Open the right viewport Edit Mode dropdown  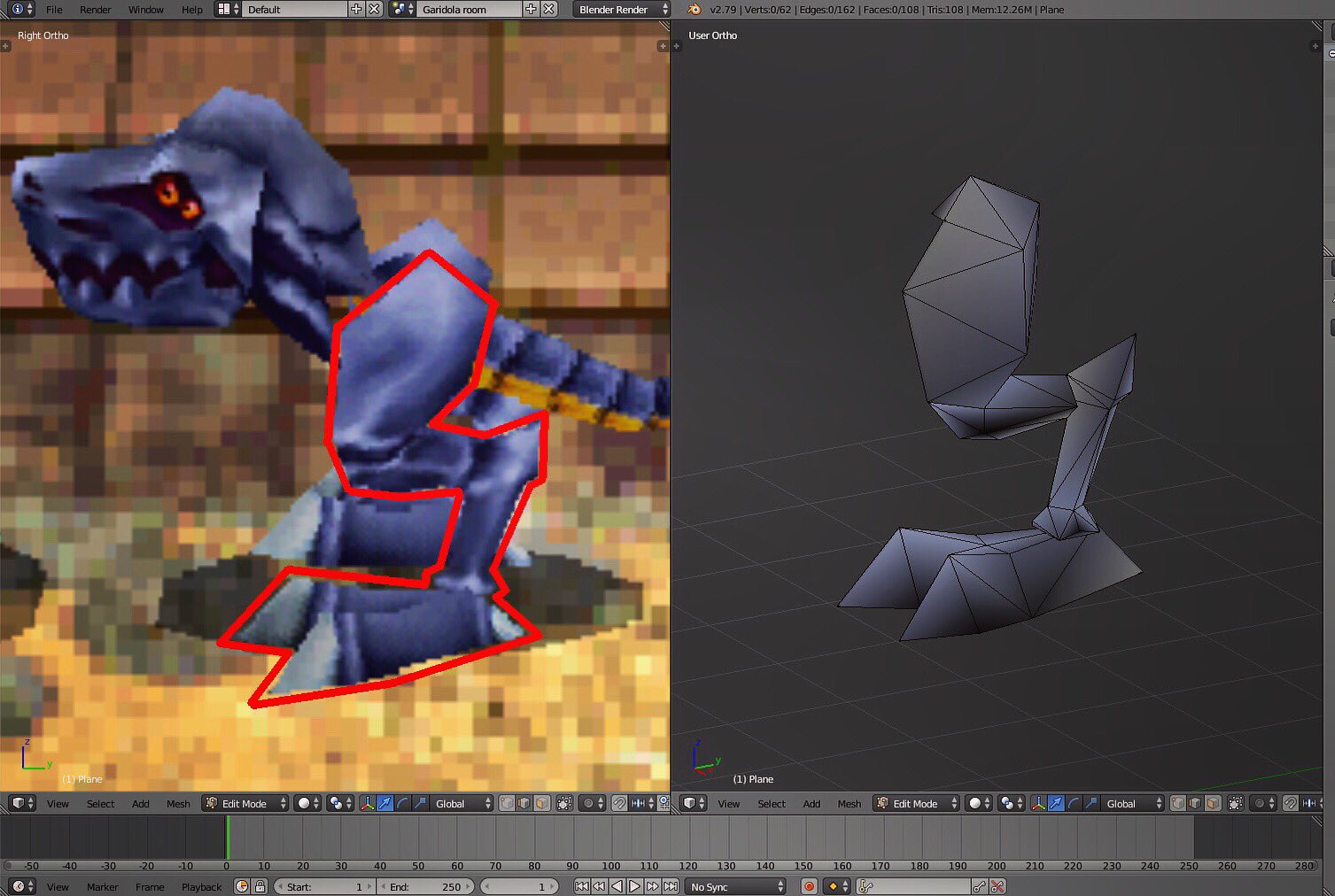coord(916,803)
